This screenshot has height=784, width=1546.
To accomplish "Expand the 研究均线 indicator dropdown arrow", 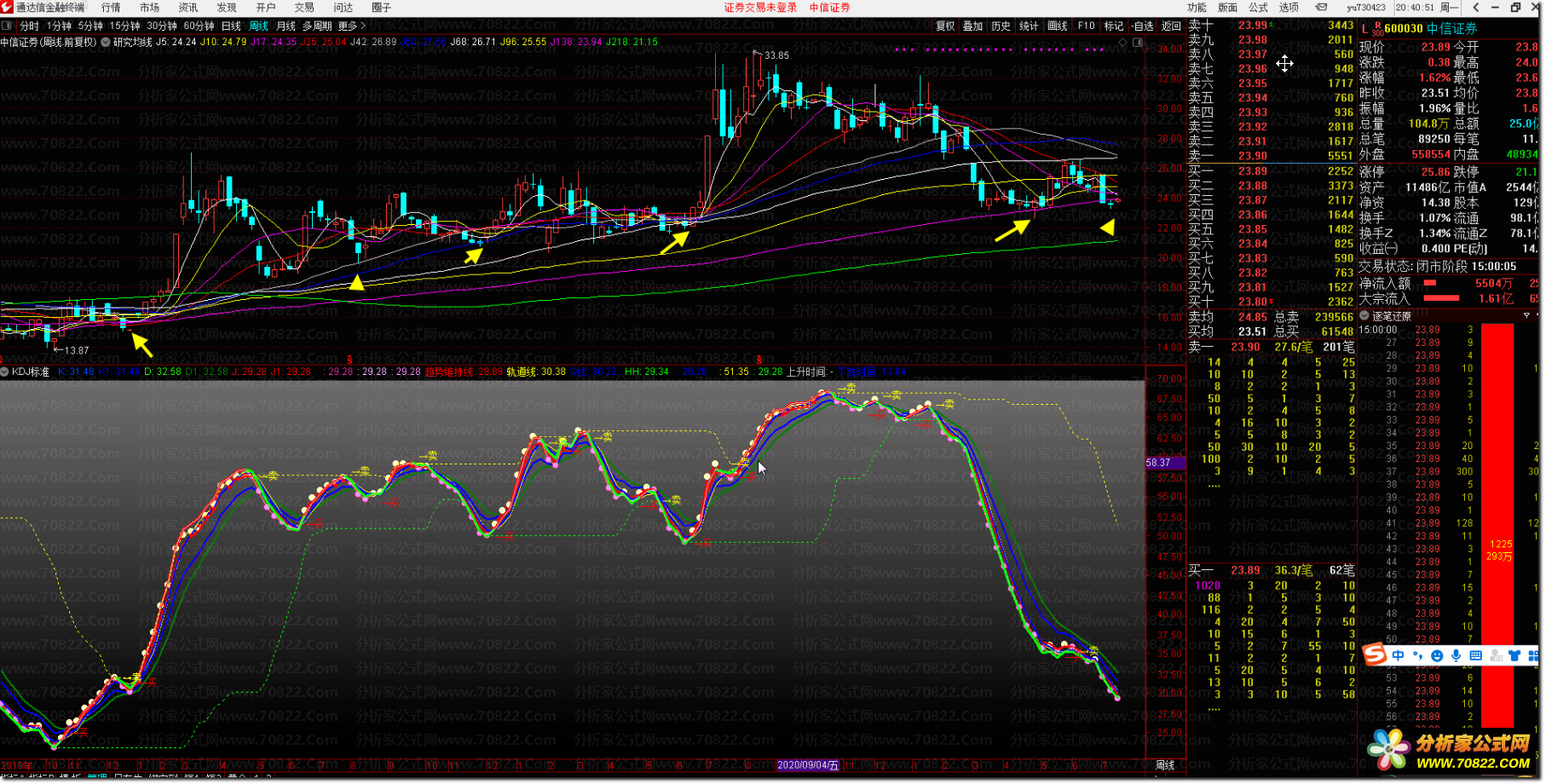I will click(x=106, y=42).
